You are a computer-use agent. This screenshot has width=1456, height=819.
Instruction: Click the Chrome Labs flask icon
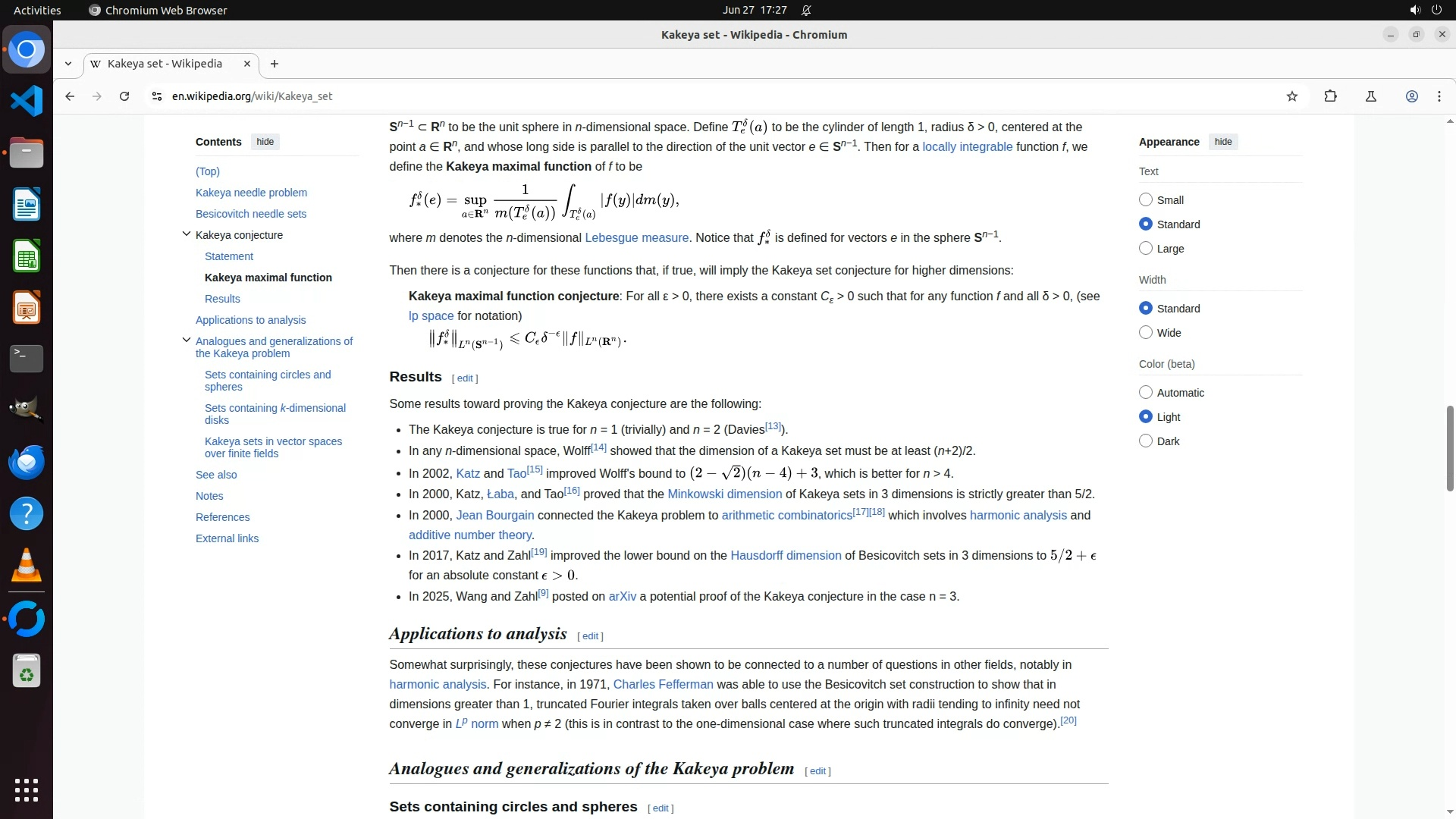pyautogui.click(x=1370, y=96)
